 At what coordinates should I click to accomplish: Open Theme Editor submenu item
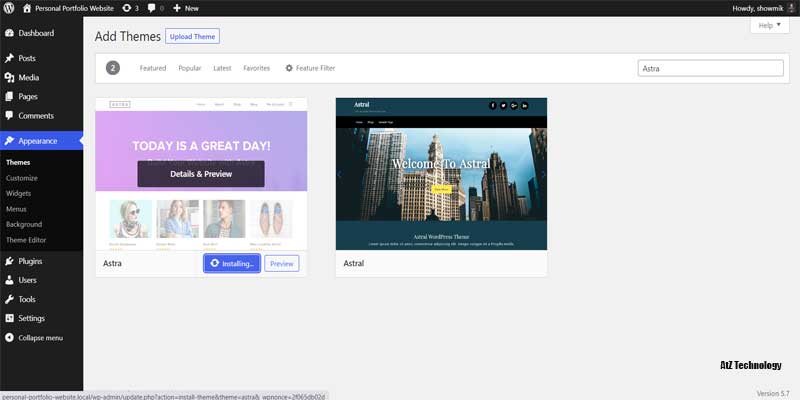(x=26, y=240)
